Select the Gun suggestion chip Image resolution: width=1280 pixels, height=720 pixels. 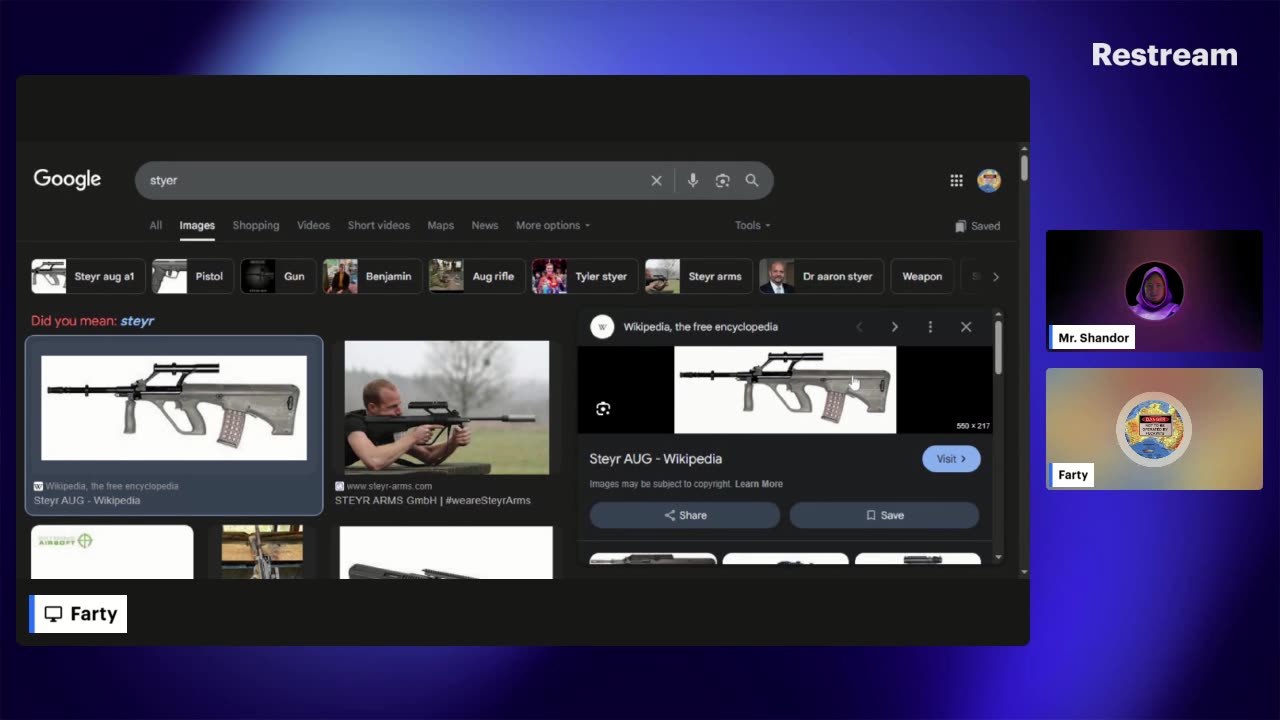pyautogui.click(x=278, y=277)
